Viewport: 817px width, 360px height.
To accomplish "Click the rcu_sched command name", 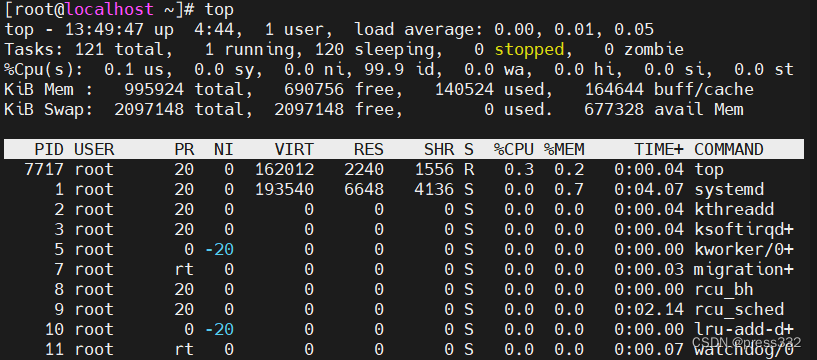I will point(739,309).
